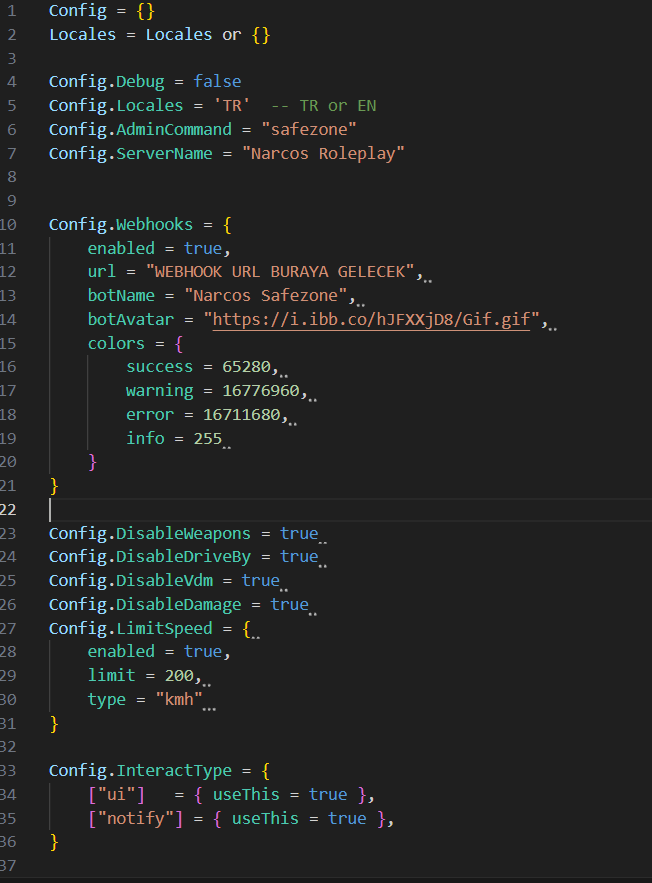Click the WEBHOOK URL BURAYA GELECEK string
652x883 pixels.
(x=280, y=271)
